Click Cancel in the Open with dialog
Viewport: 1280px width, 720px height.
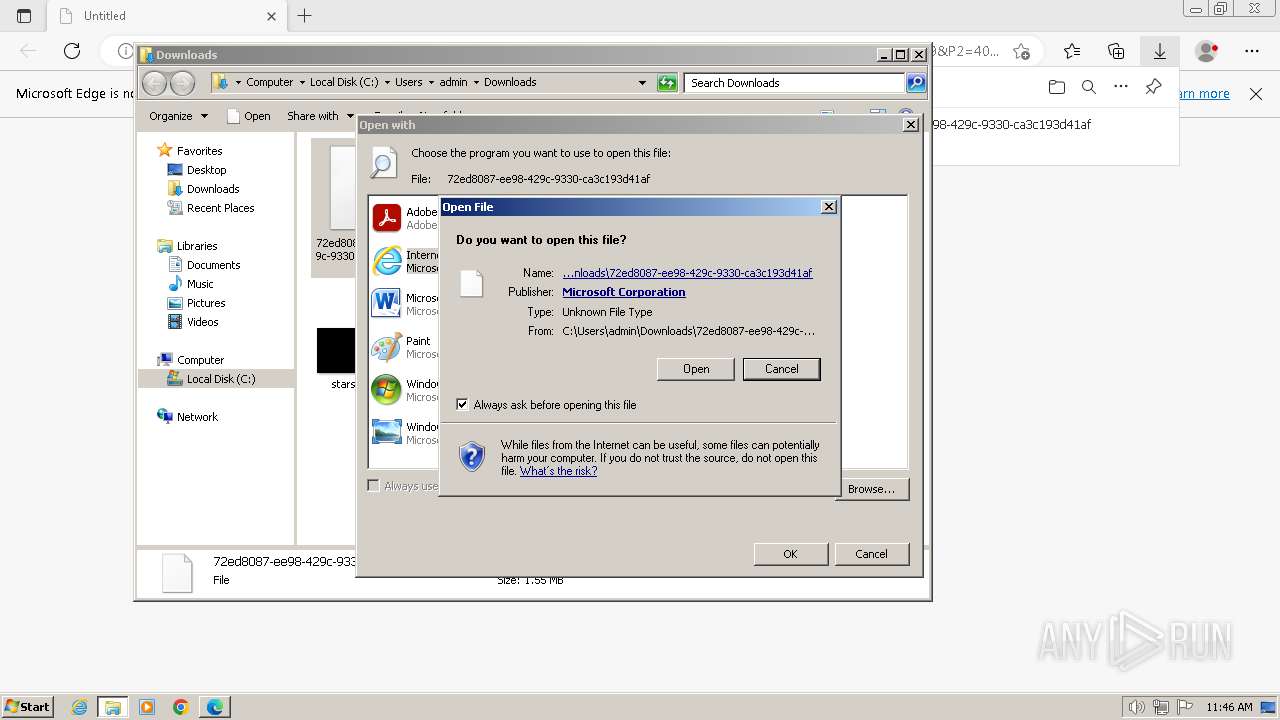(x=871, y=554)
